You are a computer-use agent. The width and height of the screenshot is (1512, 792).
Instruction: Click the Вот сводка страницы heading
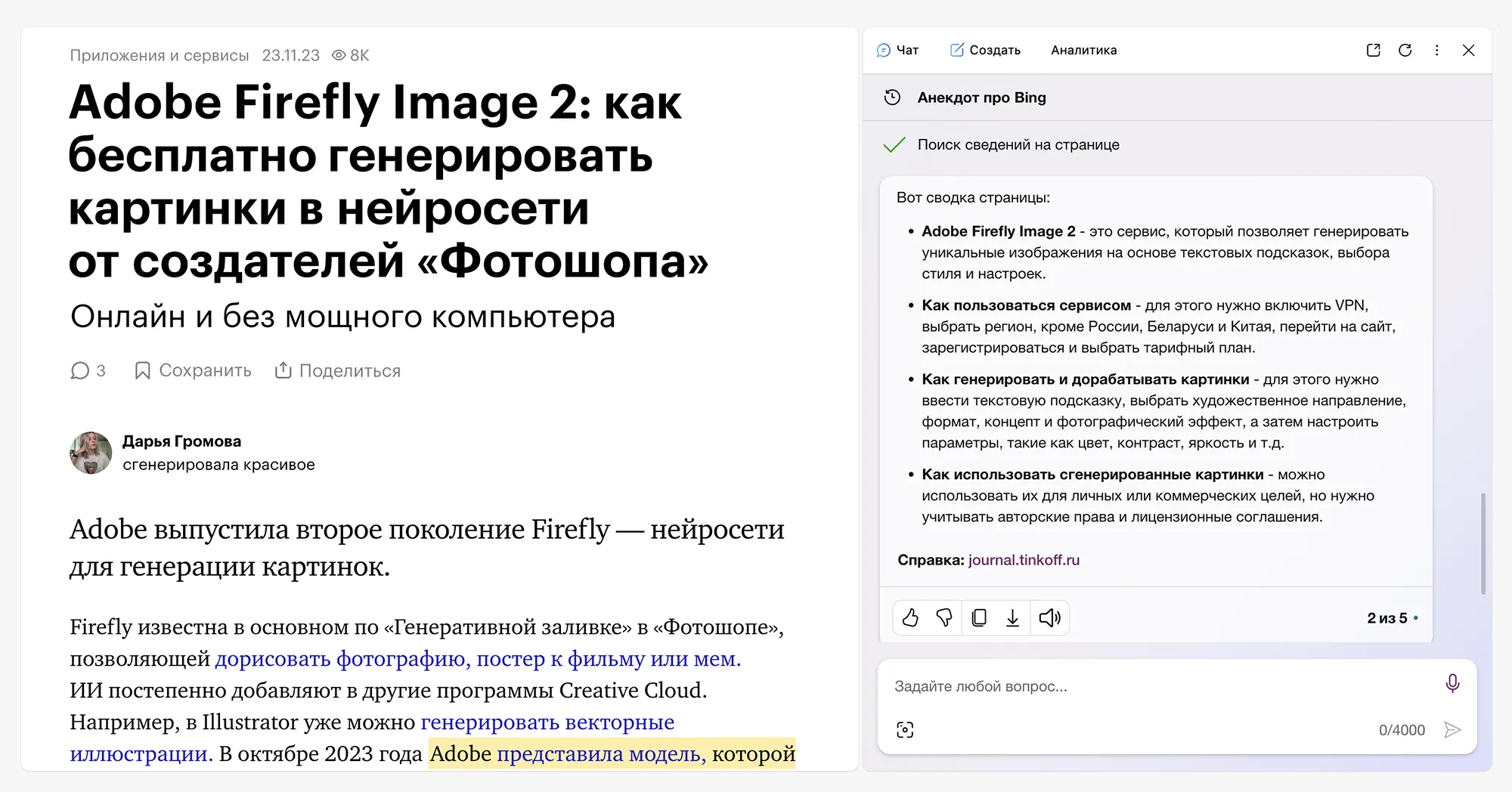click(973, 198)
